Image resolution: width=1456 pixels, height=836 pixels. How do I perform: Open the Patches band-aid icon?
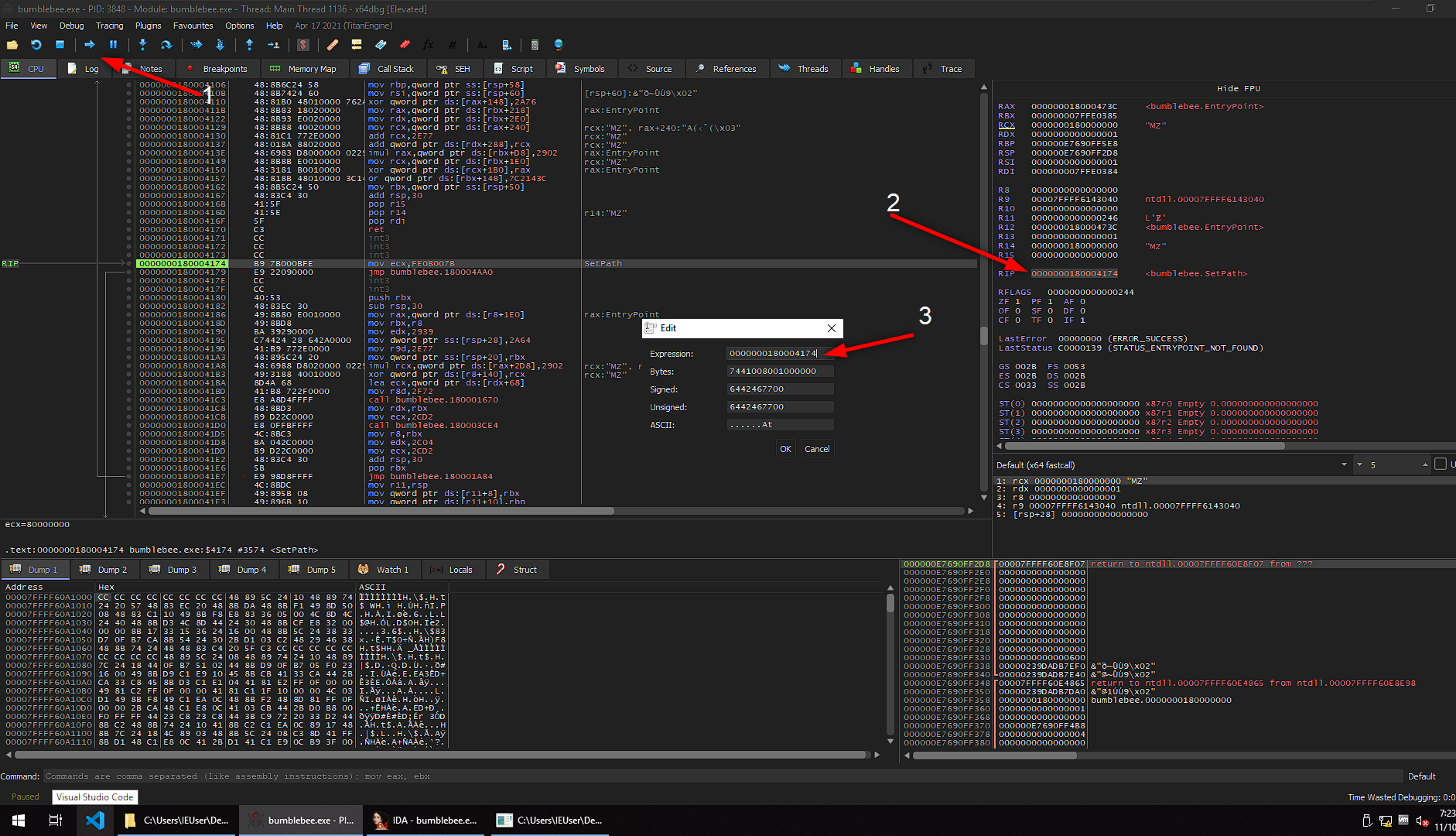click(x=333, y=45)
